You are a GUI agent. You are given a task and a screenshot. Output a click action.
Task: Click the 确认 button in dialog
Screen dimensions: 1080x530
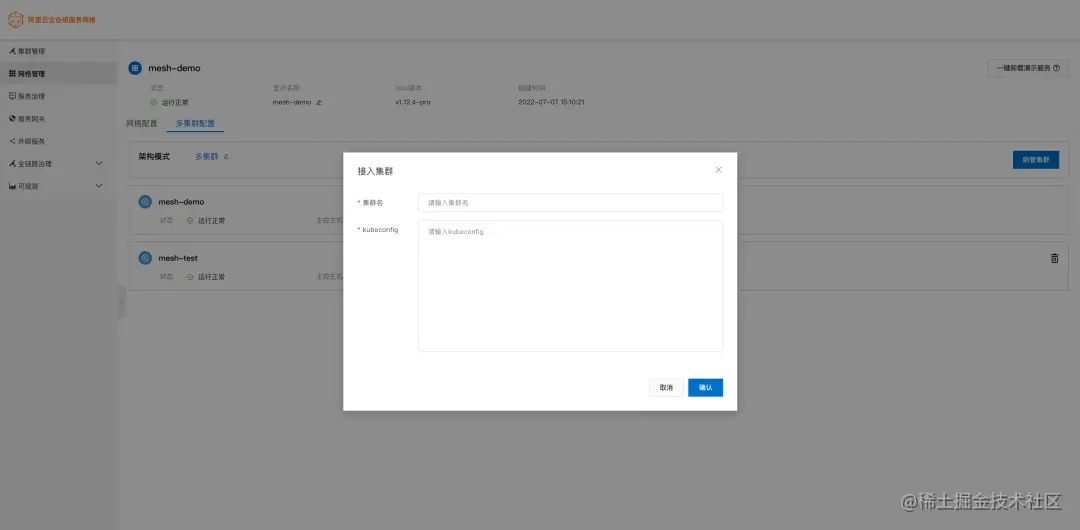point(705,387)
